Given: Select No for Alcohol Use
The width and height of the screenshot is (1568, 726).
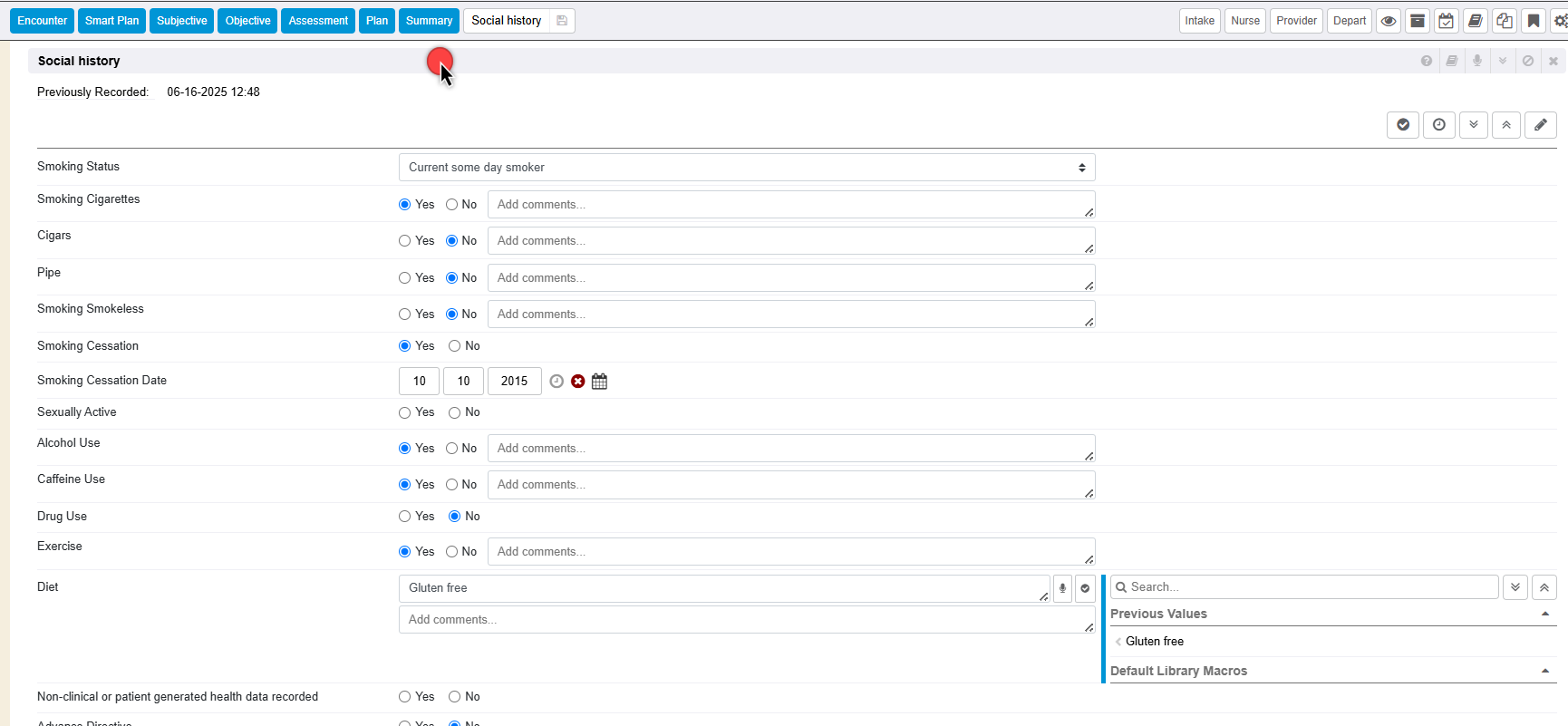Looking at the screenshot, I should pyautogui.click(x=452, y=449).
